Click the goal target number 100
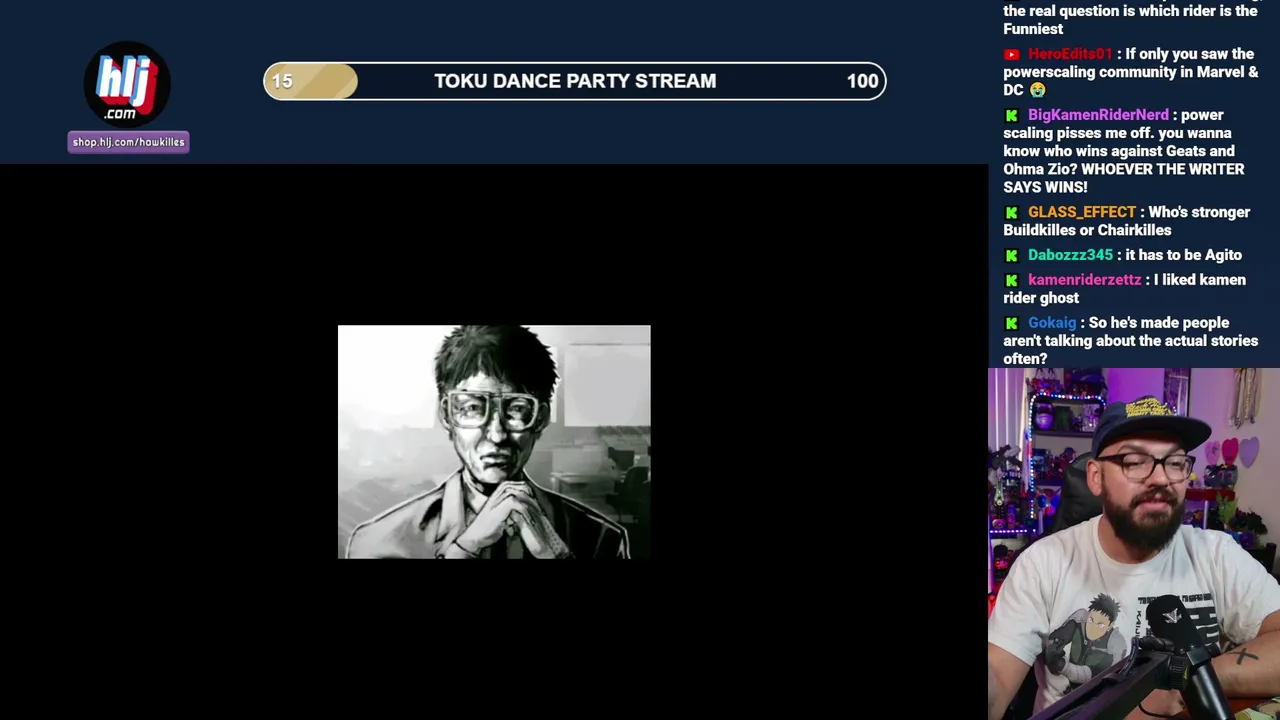The image size is (1280, 720). (862, 81)
